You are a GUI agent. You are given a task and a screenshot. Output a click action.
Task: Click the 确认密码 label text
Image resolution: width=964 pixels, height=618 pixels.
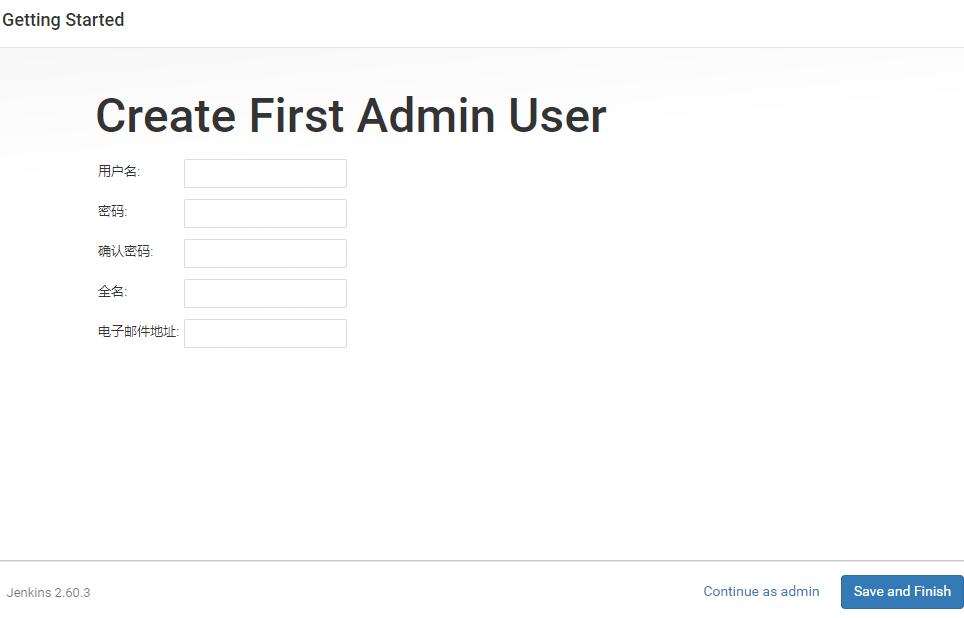(124, 251)
